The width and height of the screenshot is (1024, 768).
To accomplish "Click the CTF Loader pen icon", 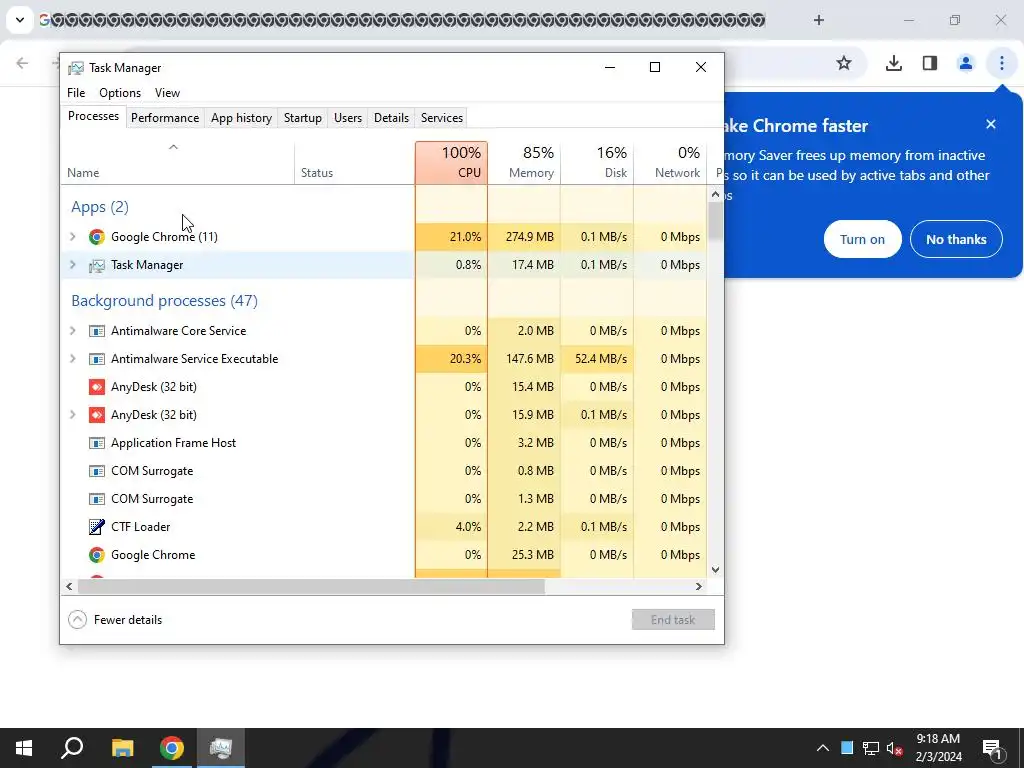I will point(97,526).
